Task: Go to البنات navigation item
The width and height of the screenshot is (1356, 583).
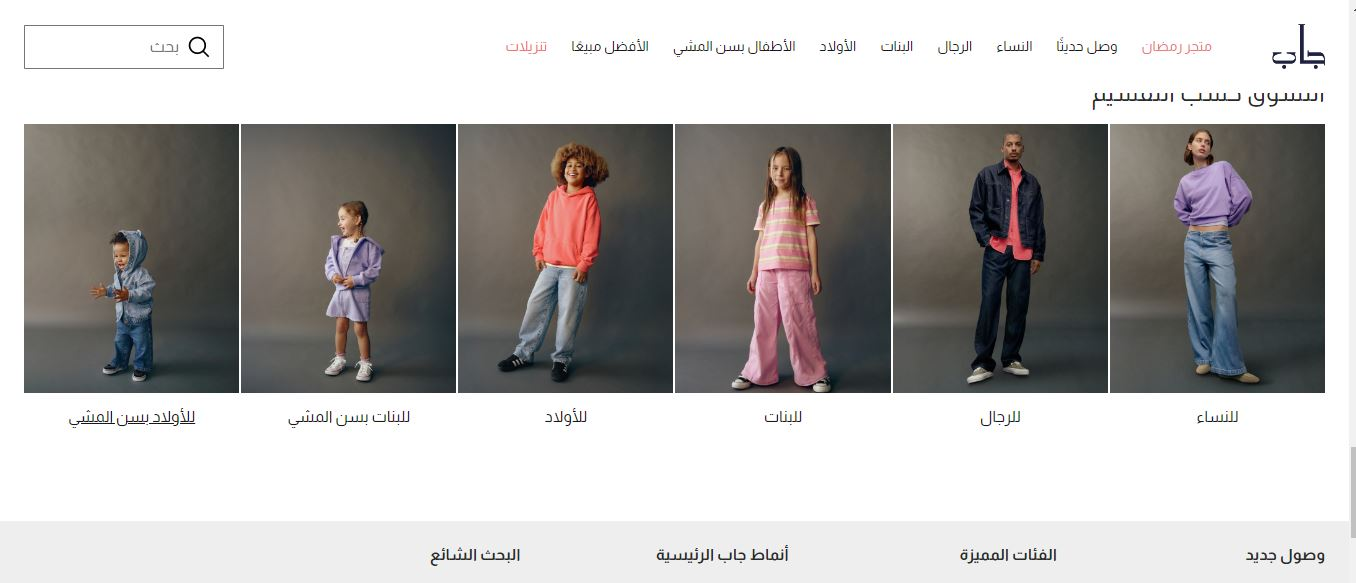Action: pos(897,47)
